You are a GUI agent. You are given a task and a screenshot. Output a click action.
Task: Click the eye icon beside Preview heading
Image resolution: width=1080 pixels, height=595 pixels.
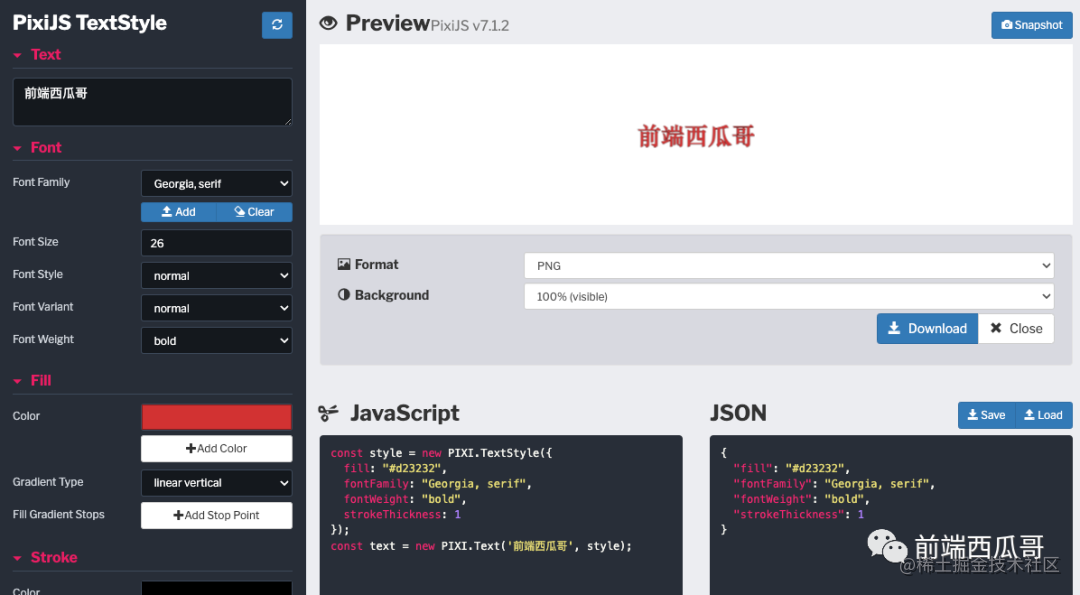click(x=329, y=22)
